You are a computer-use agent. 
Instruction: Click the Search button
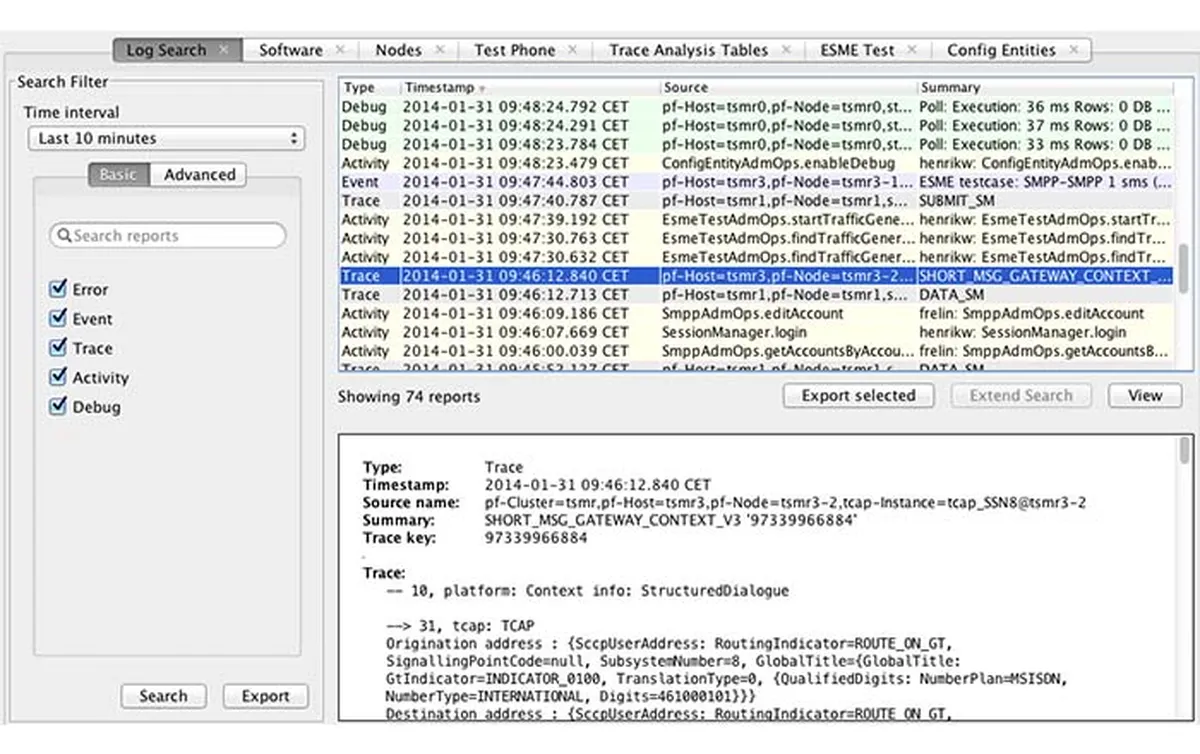163,696
